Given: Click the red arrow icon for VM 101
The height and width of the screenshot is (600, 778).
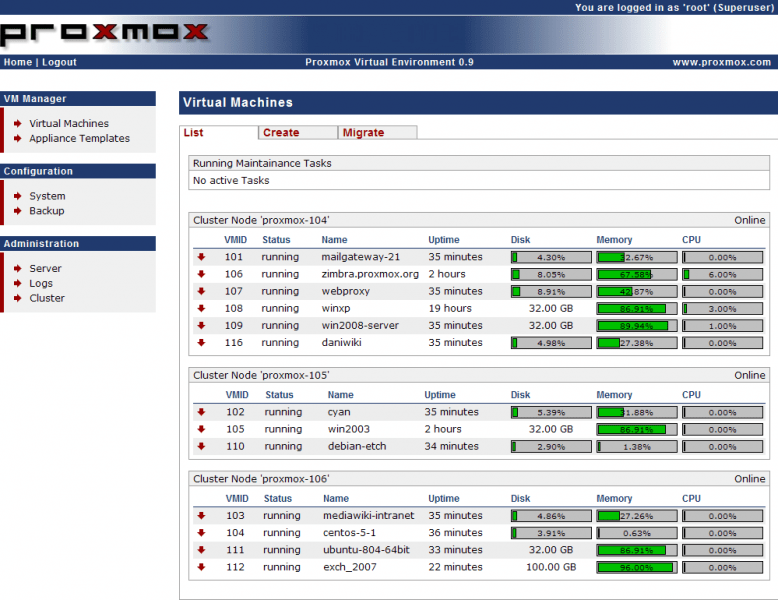Looking at the screenshot, I should pos(201,257).
